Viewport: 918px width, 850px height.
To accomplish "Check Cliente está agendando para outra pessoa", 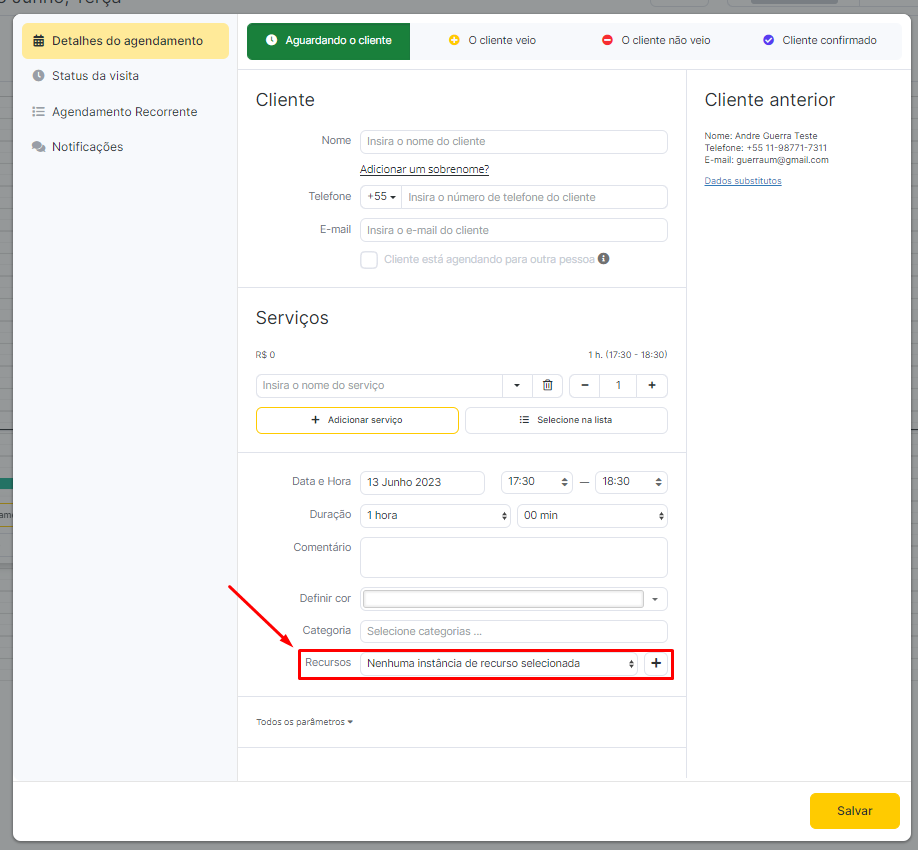I will click(369, 259).
